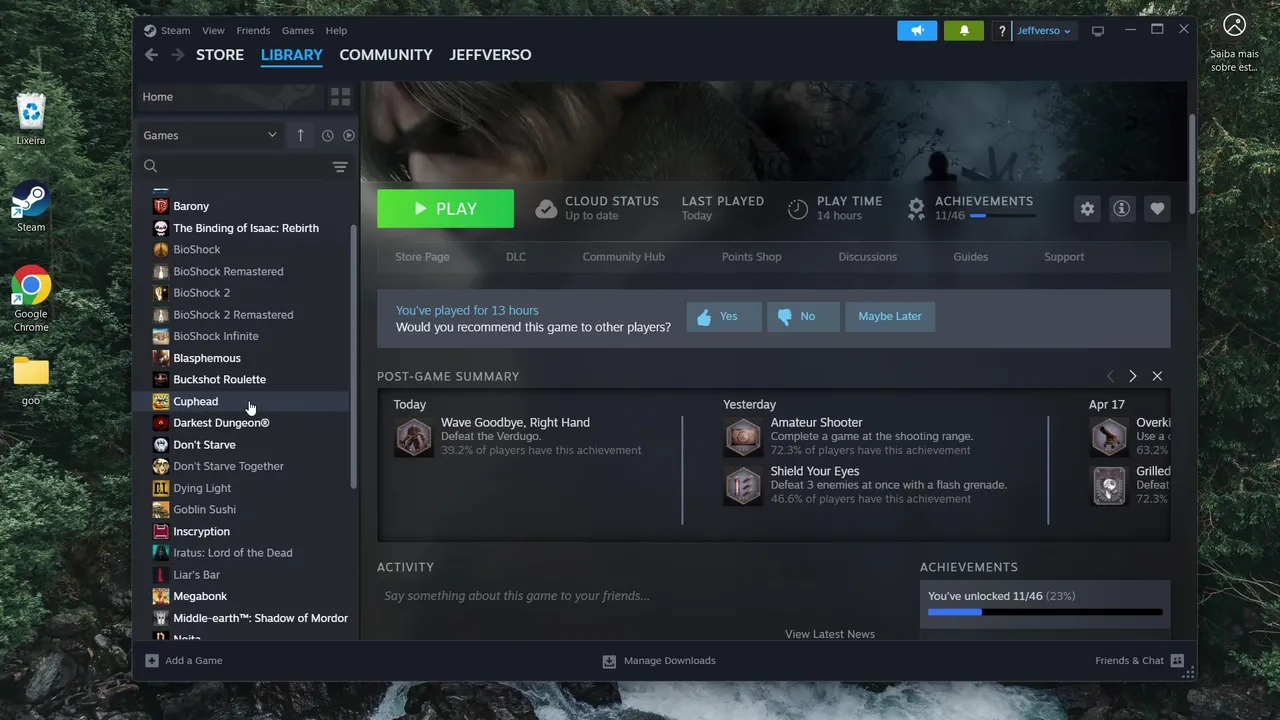Go to next post-game summary page
Screen dimensions: 1280x720
1133,376
